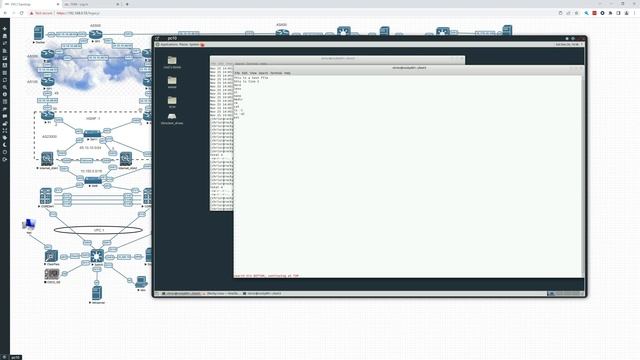Switch to the first browser tab
Image resolution: width=640 pixels, height=360 pixels.
point(31,4)
